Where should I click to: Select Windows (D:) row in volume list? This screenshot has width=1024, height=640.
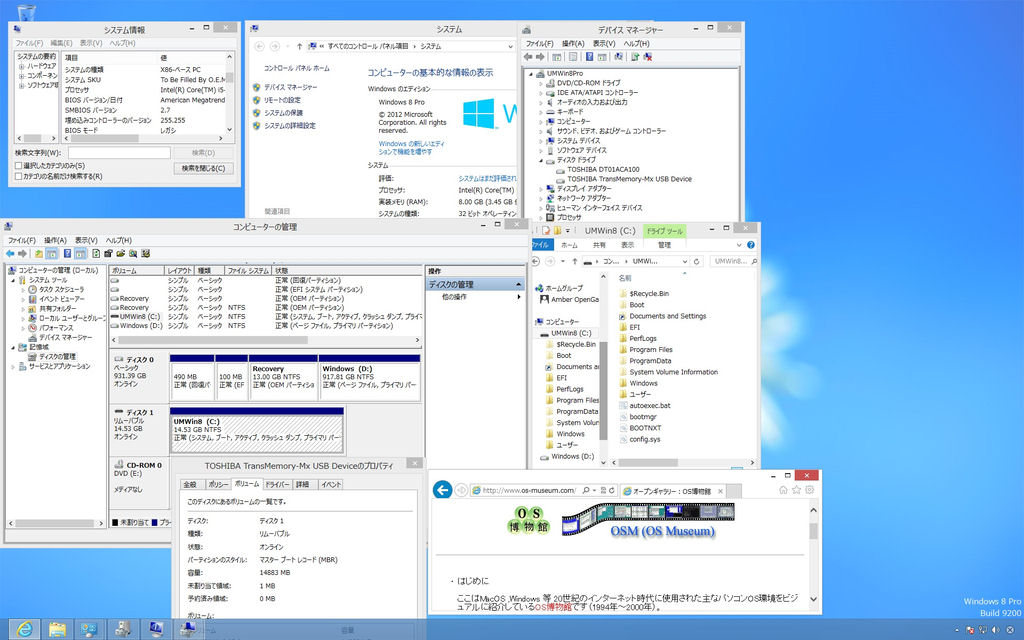tap(265, 325)
